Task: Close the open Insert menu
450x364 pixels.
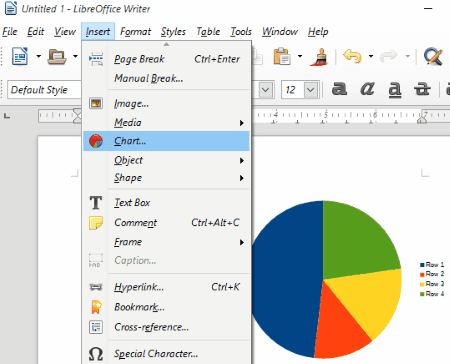Action: click(98, 31)
